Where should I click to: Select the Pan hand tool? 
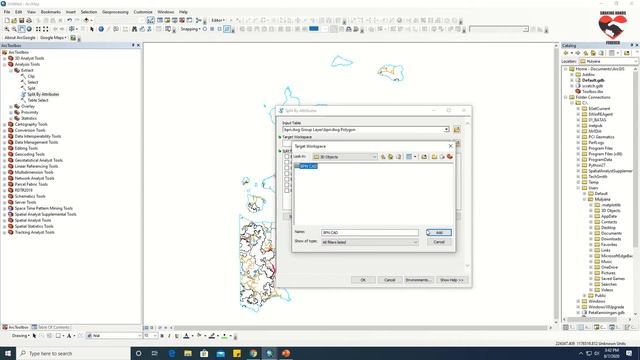pyautogui.click(x=22, y=29)
